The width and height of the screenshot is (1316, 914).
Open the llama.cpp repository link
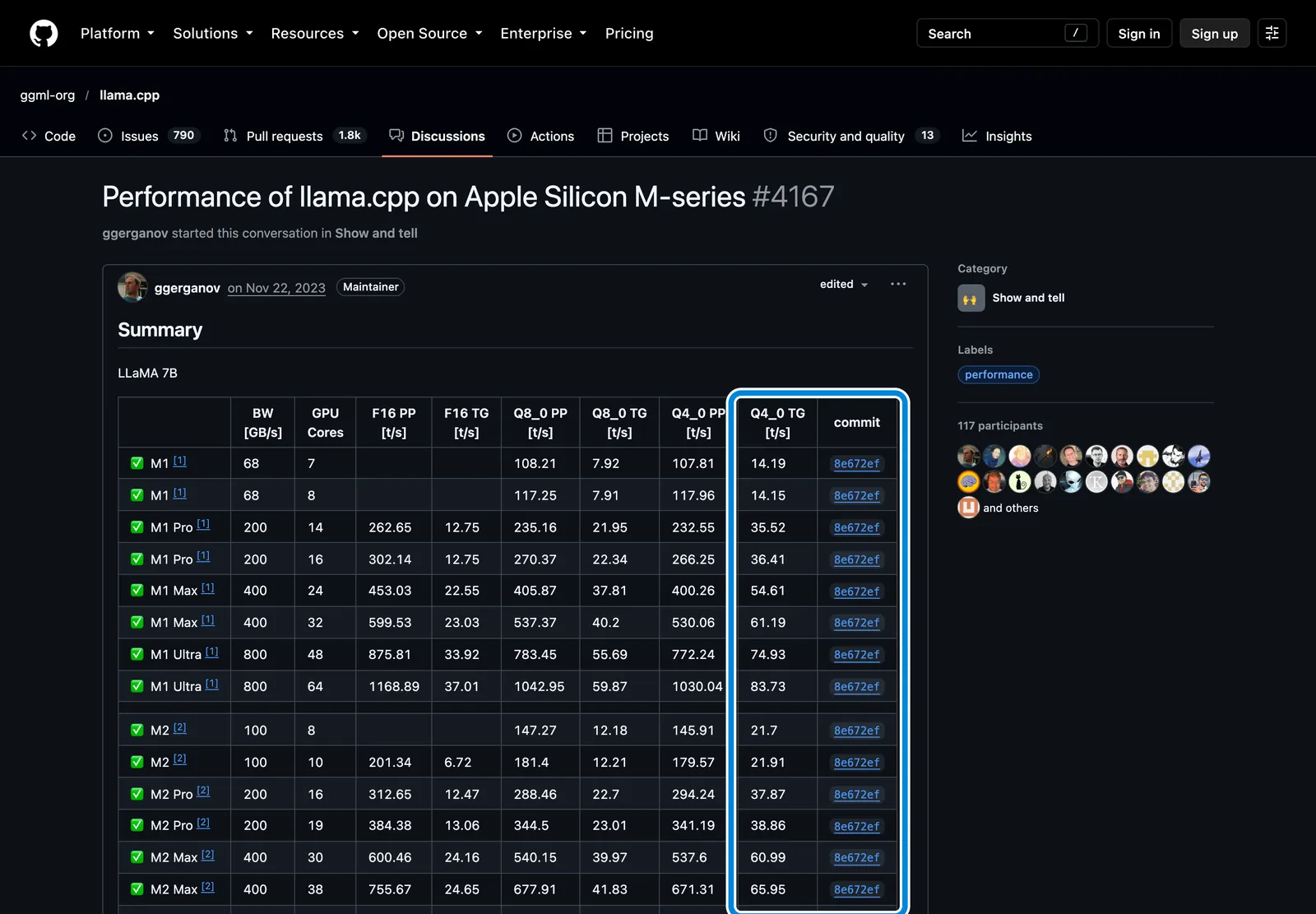point(129,95)
